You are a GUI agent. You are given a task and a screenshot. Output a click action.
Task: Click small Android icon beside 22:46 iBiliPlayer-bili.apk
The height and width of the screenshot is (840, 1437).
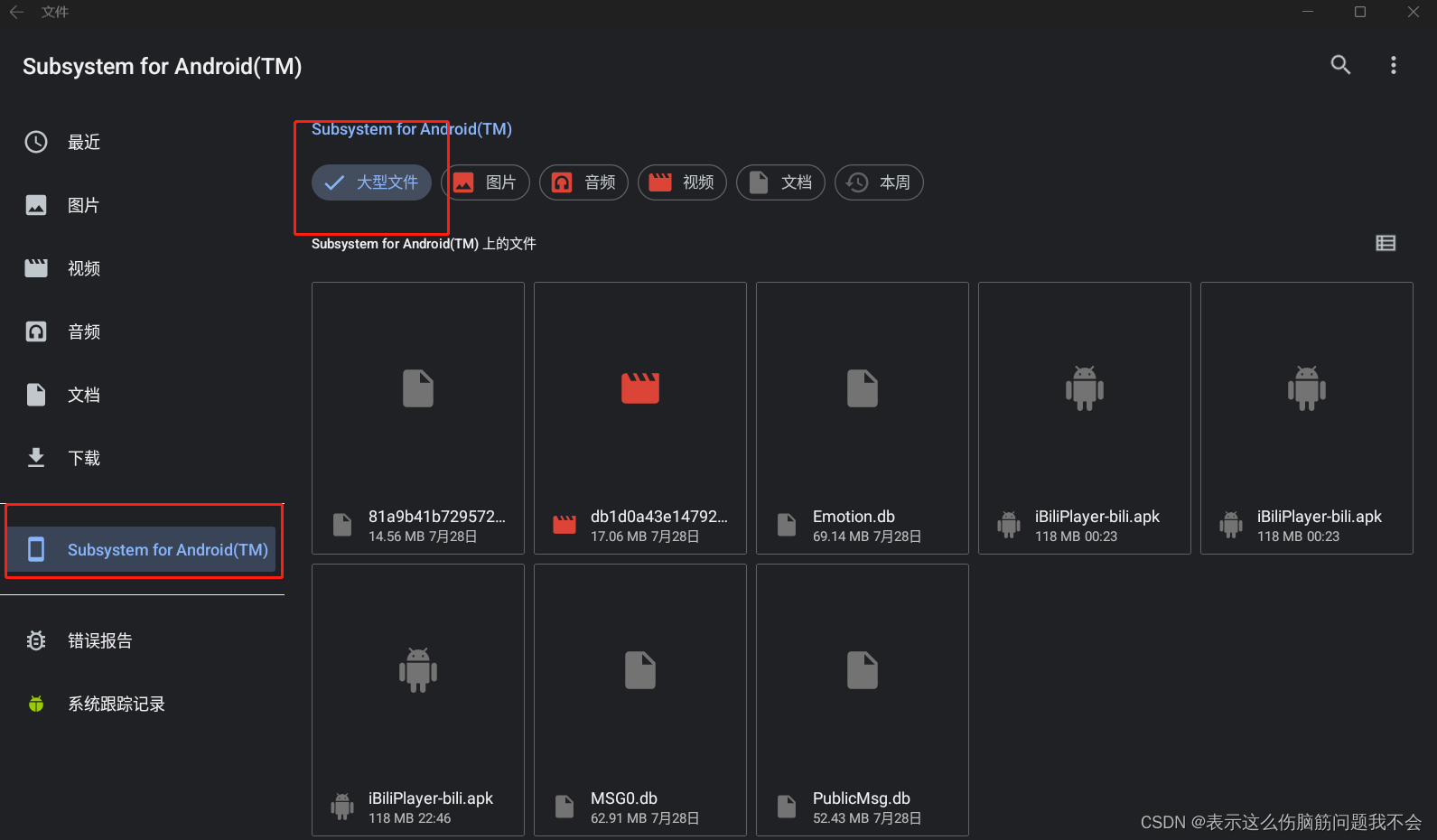[x=342, y=807]
